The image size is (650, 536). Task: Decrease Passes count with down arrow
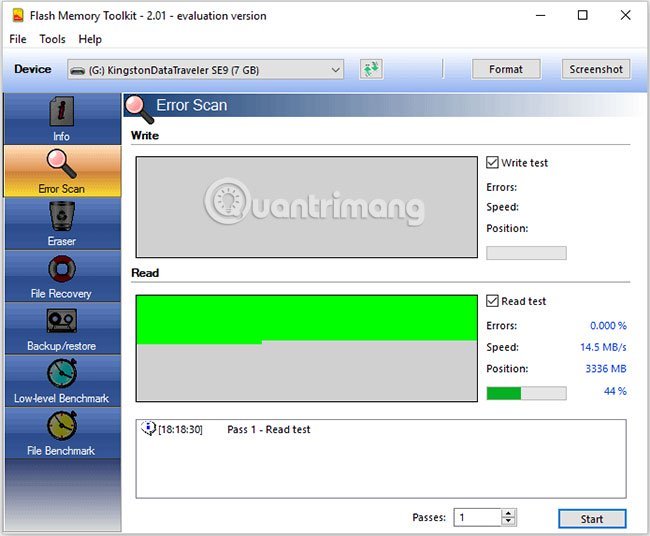pyautogui.click(x=509, y=522)
